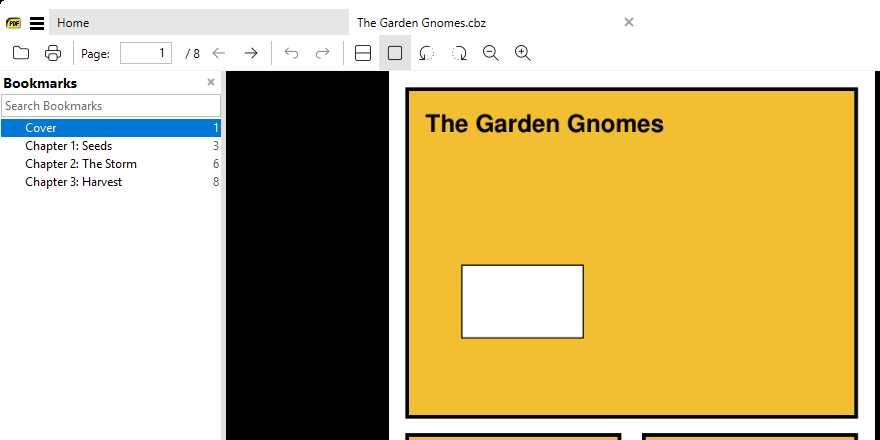Click the Bookmarks panel heading

pos(40,83)
